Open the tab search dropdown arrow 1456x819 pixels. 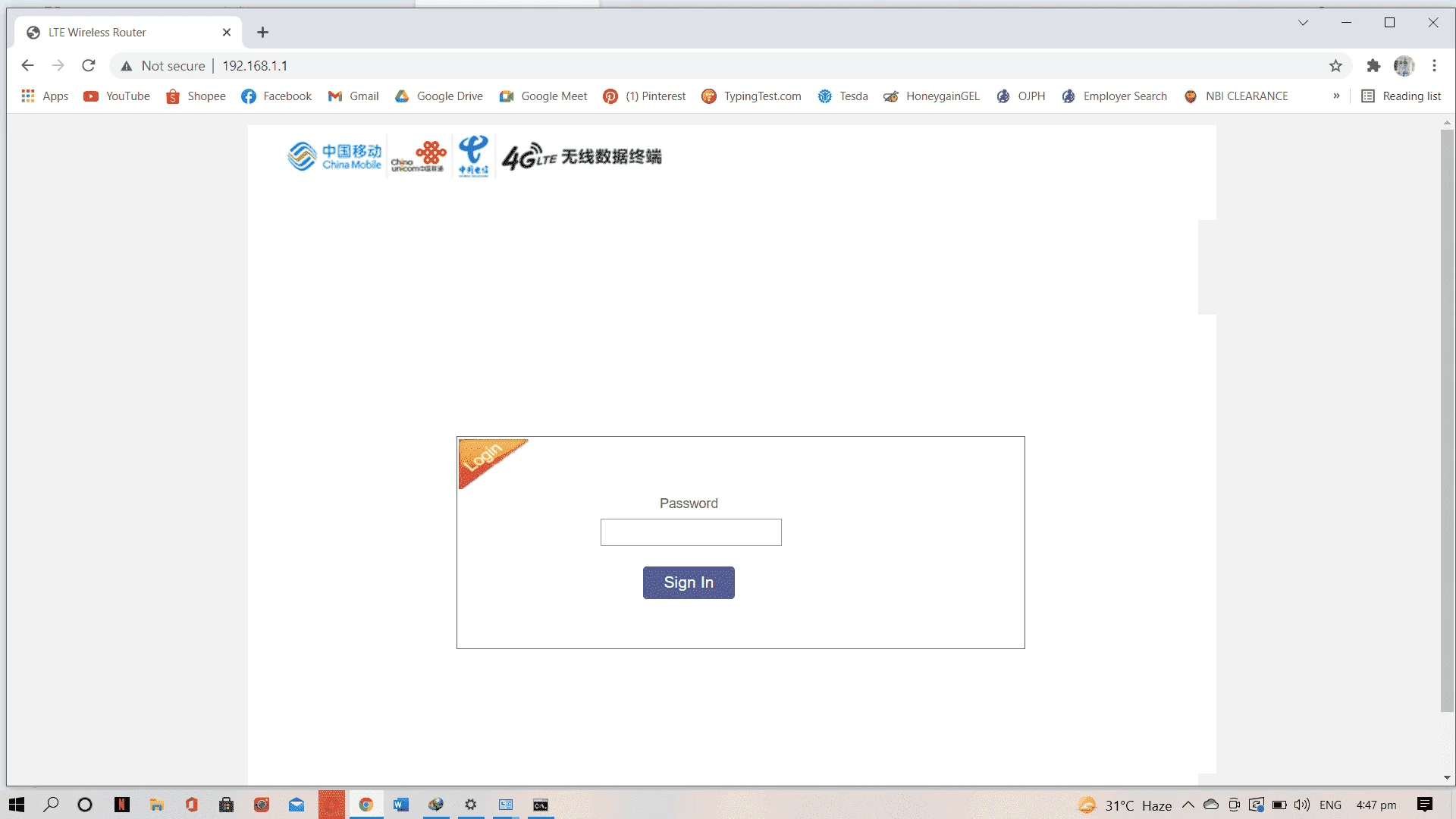tap(1303, 23)
